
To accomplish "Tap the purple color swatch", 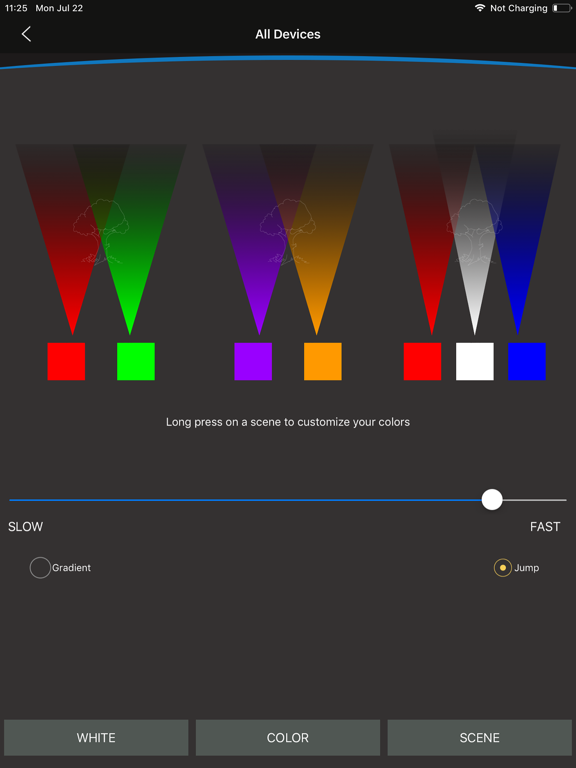I will click(253, 361).
